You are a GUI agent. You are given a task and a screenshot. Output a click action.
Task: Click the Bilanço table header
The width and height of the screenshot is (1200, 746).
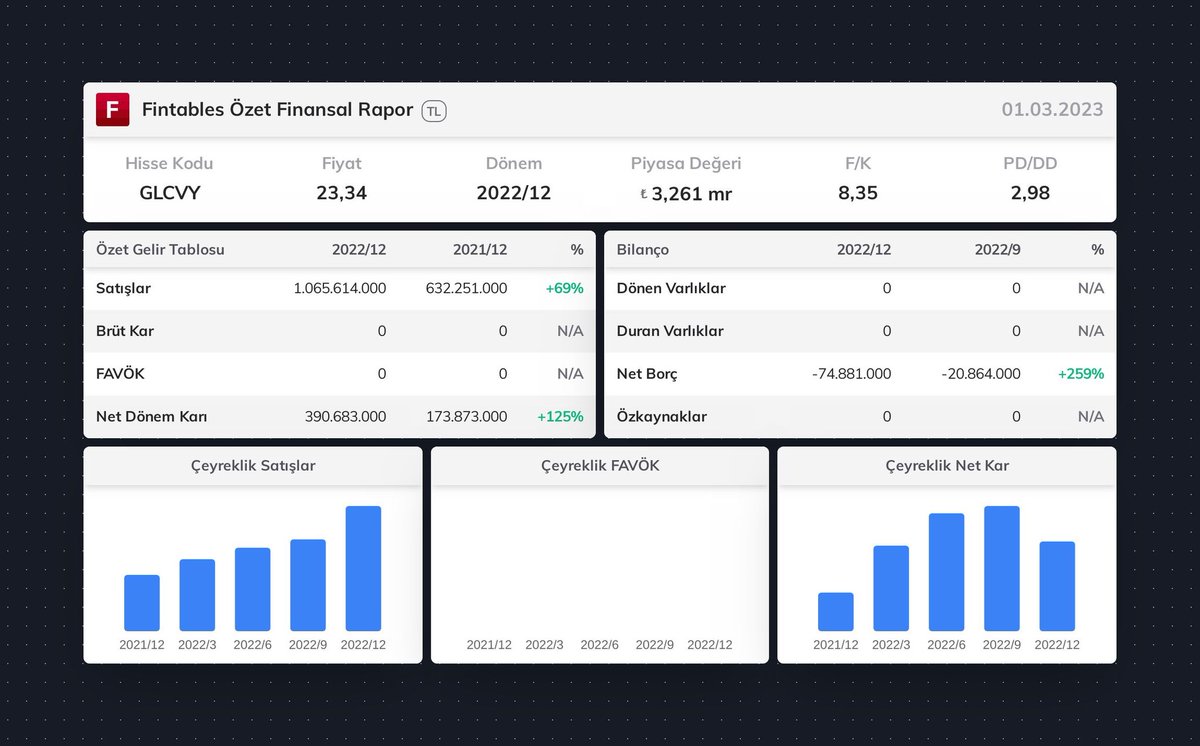tap(643, 249)
